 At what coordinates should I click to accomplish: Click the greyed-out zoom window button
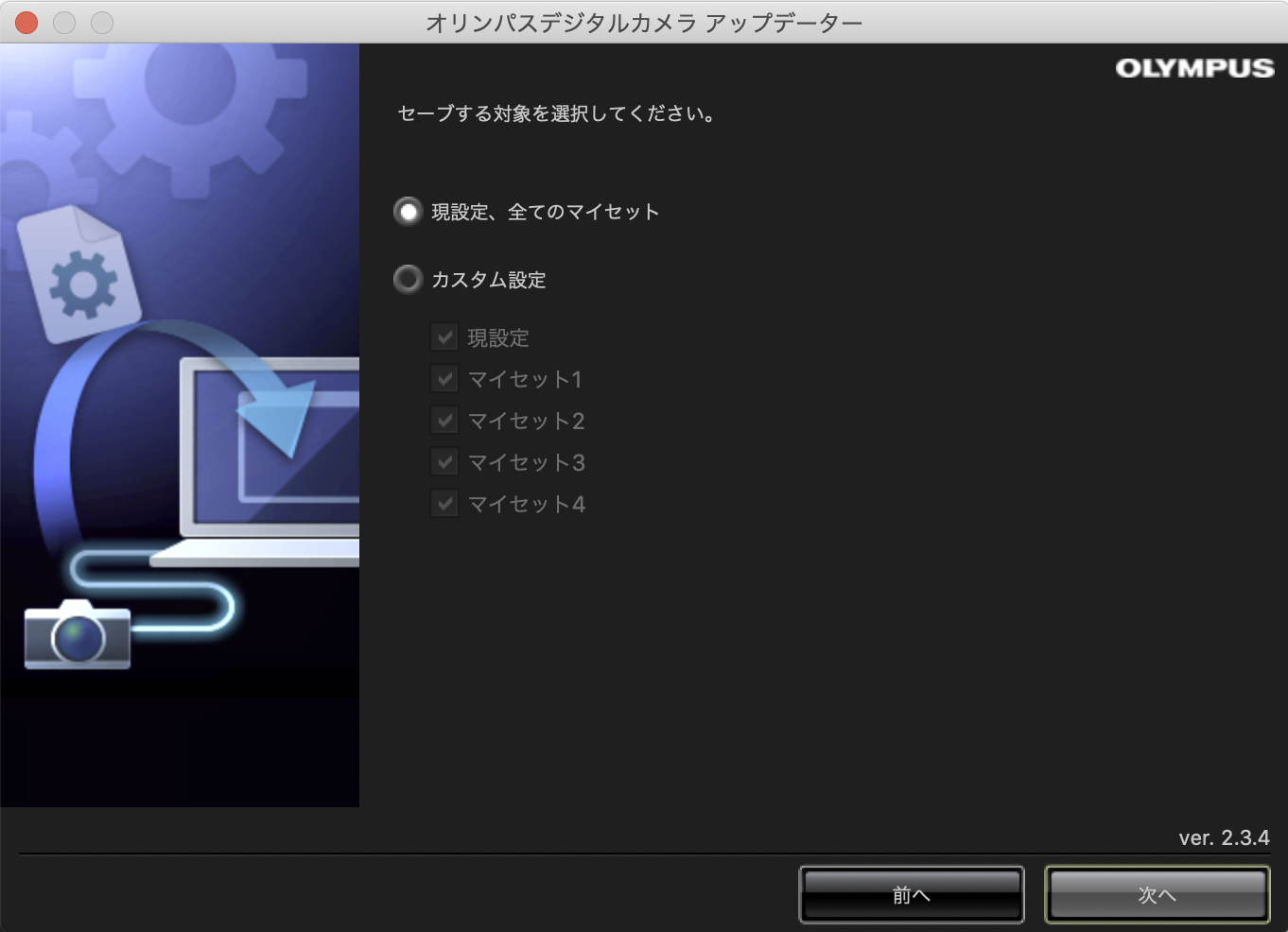(102, 22)
